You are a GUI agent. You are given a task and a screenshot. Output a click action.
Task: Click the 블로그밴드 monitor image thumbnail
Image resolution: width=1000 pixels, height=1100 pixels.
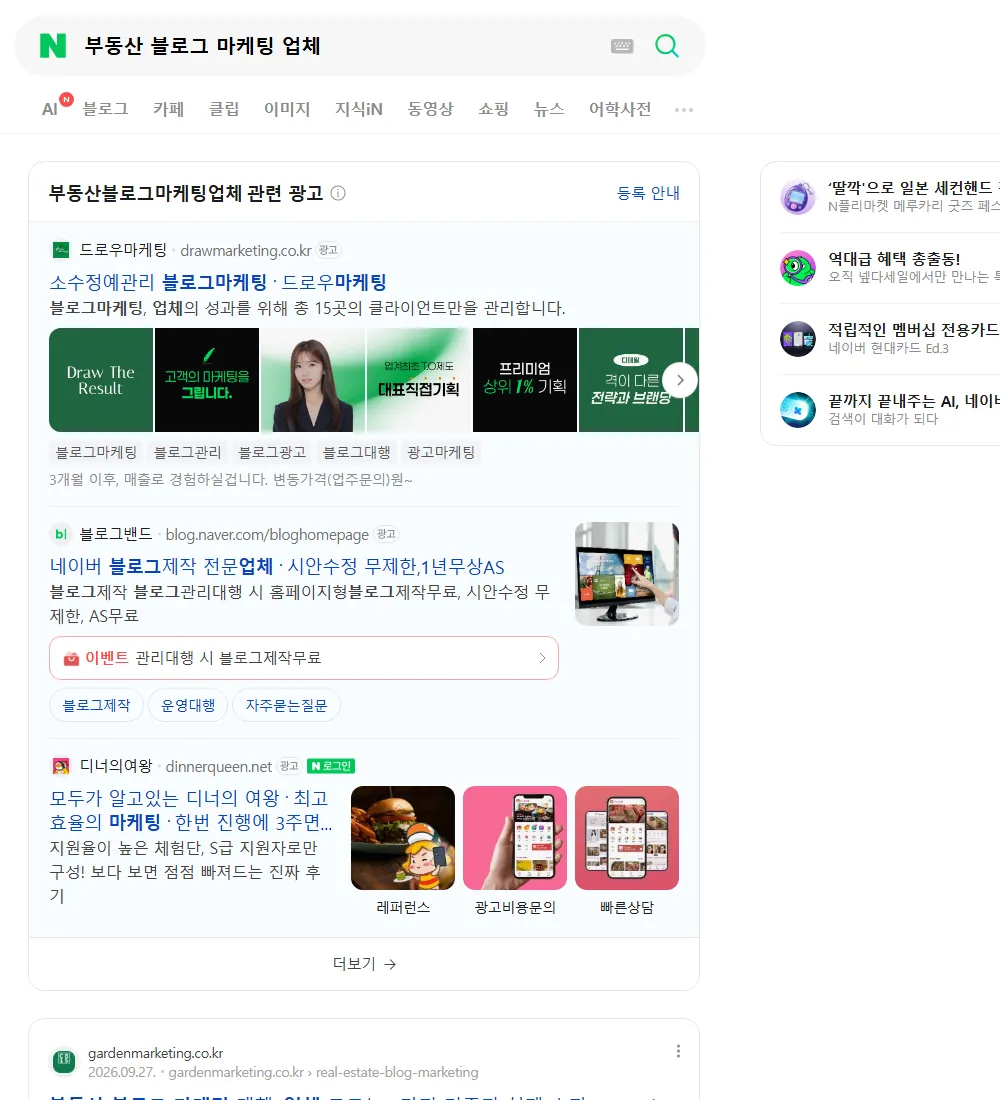coord(627,574)
